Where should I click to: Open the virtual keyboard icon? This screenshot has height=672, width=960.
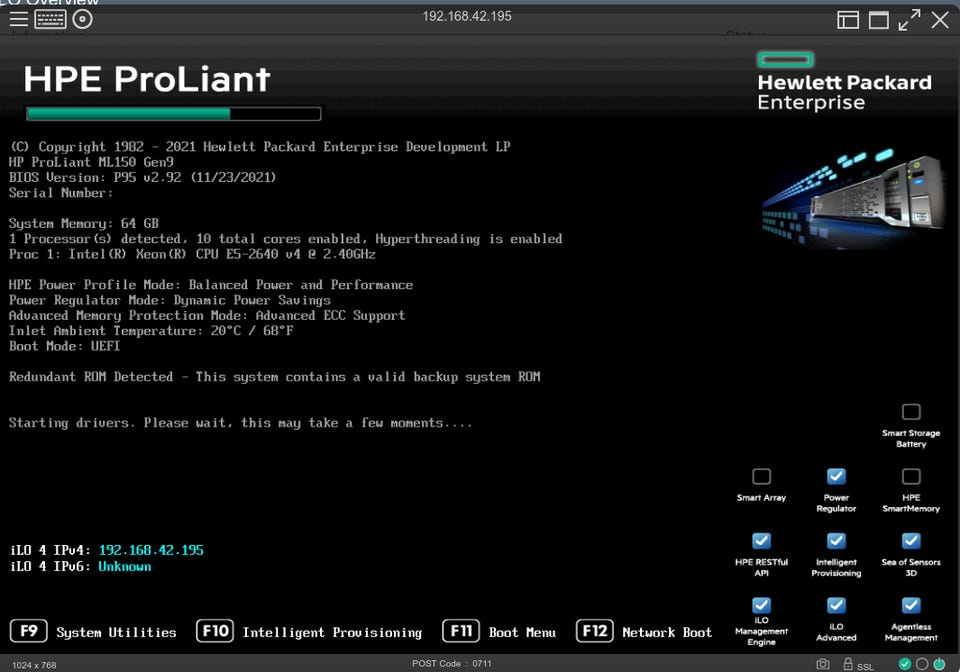tap(50, 20)
